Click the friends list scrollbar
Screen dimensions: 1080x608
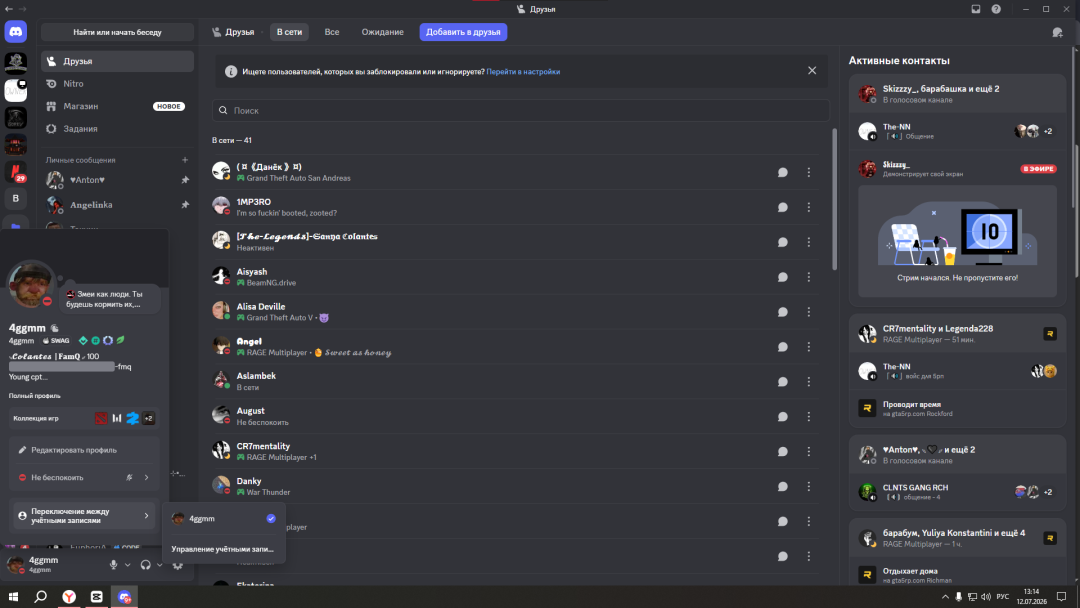tap(834, 200)
